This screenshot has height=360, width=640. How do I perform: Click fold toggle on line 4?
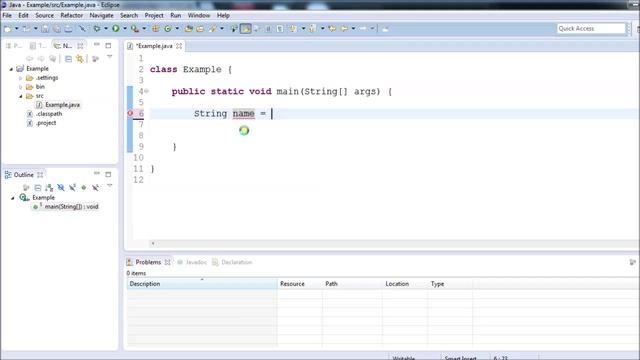[147, 91]
